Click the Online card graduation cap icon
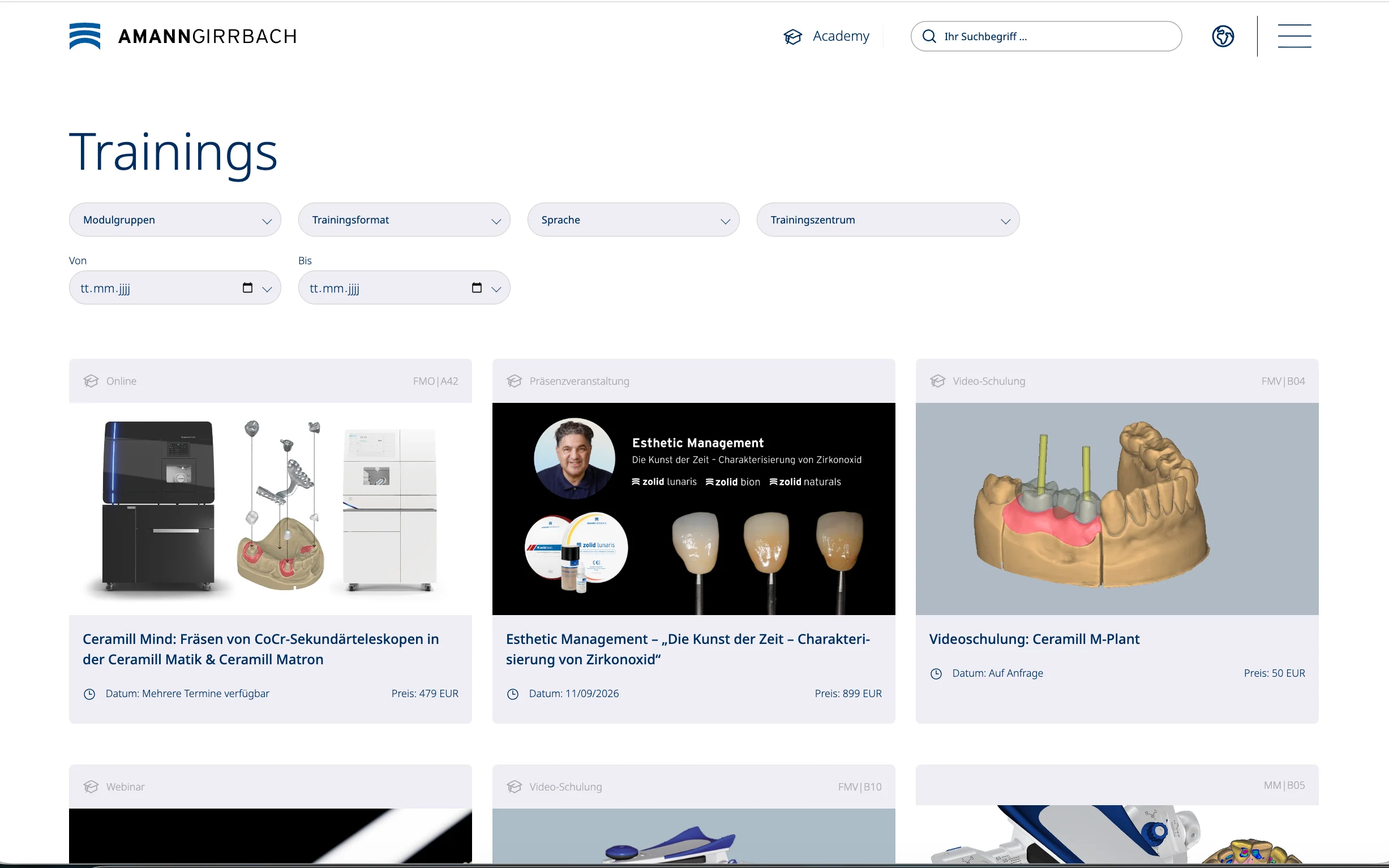 91,381
